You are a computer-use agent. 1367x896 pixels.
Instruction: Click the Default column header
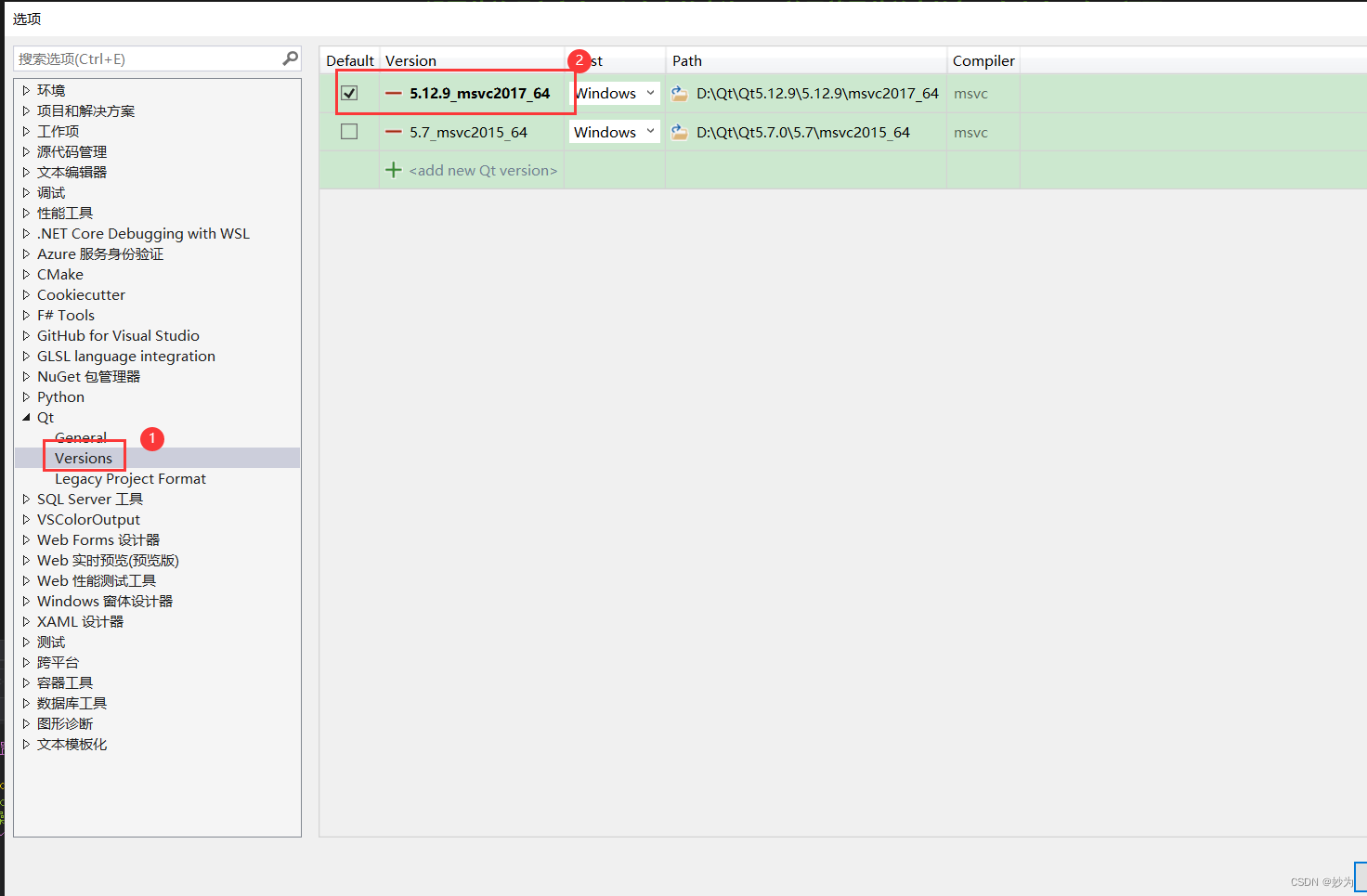pyautogui.click(x=350, y=60)
